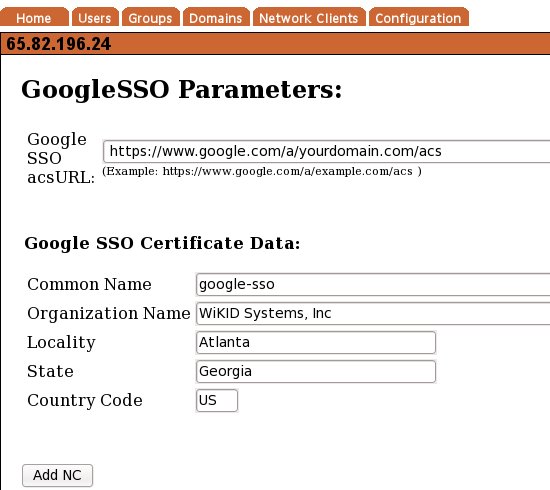550x490 pixels.
Task: Select the Network Clients tab
Action: pos(309,17)
